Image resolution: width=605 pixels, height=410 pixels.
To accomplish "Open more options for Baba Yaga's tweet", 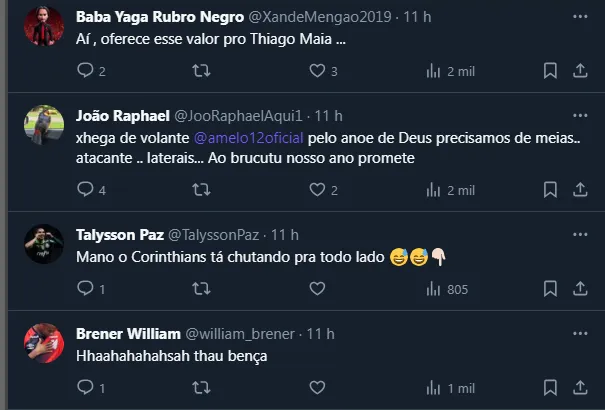I will (x=580, y=17).
